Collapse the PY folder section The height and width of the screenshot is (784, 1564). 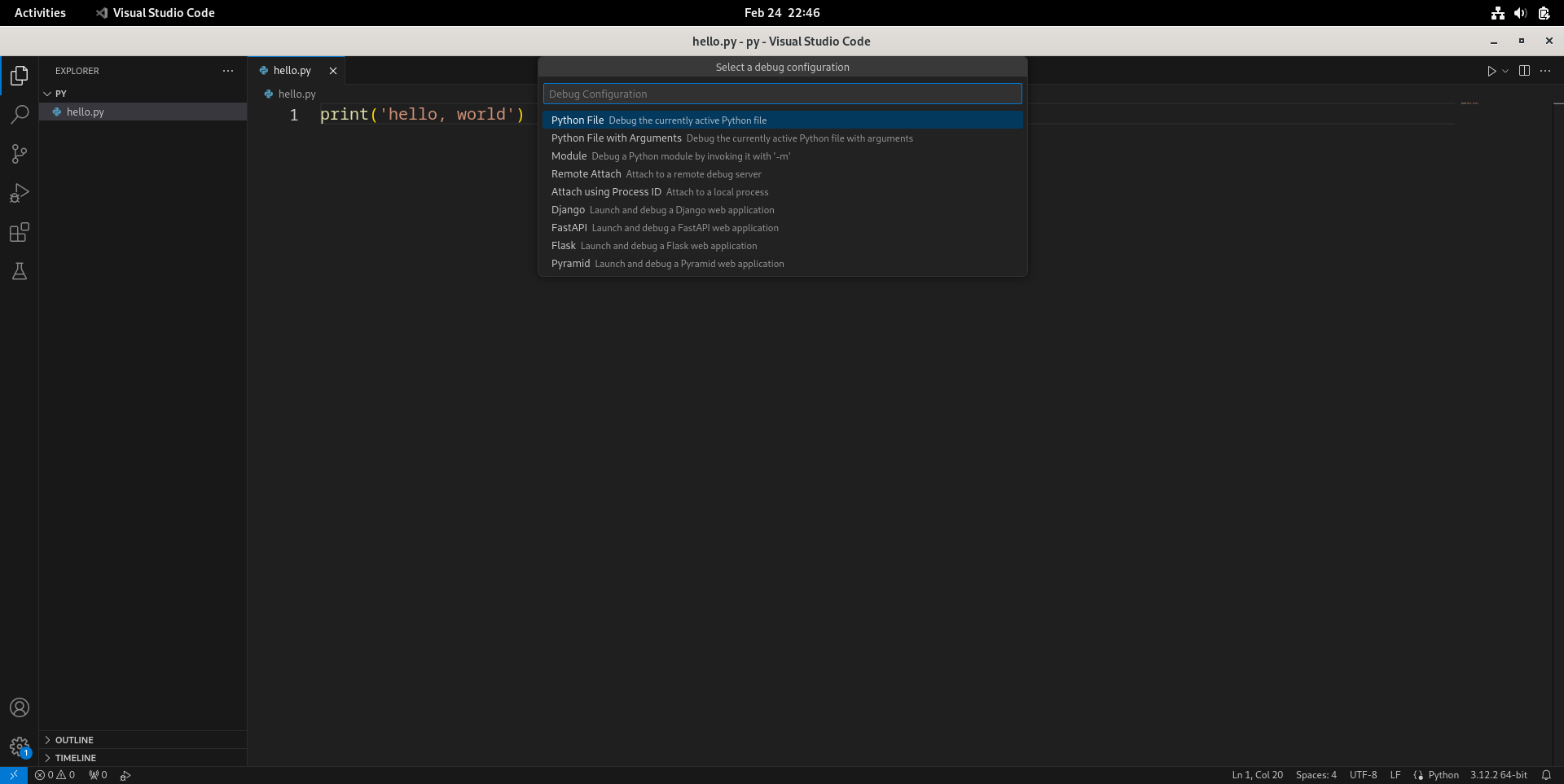tap(143, 94)
